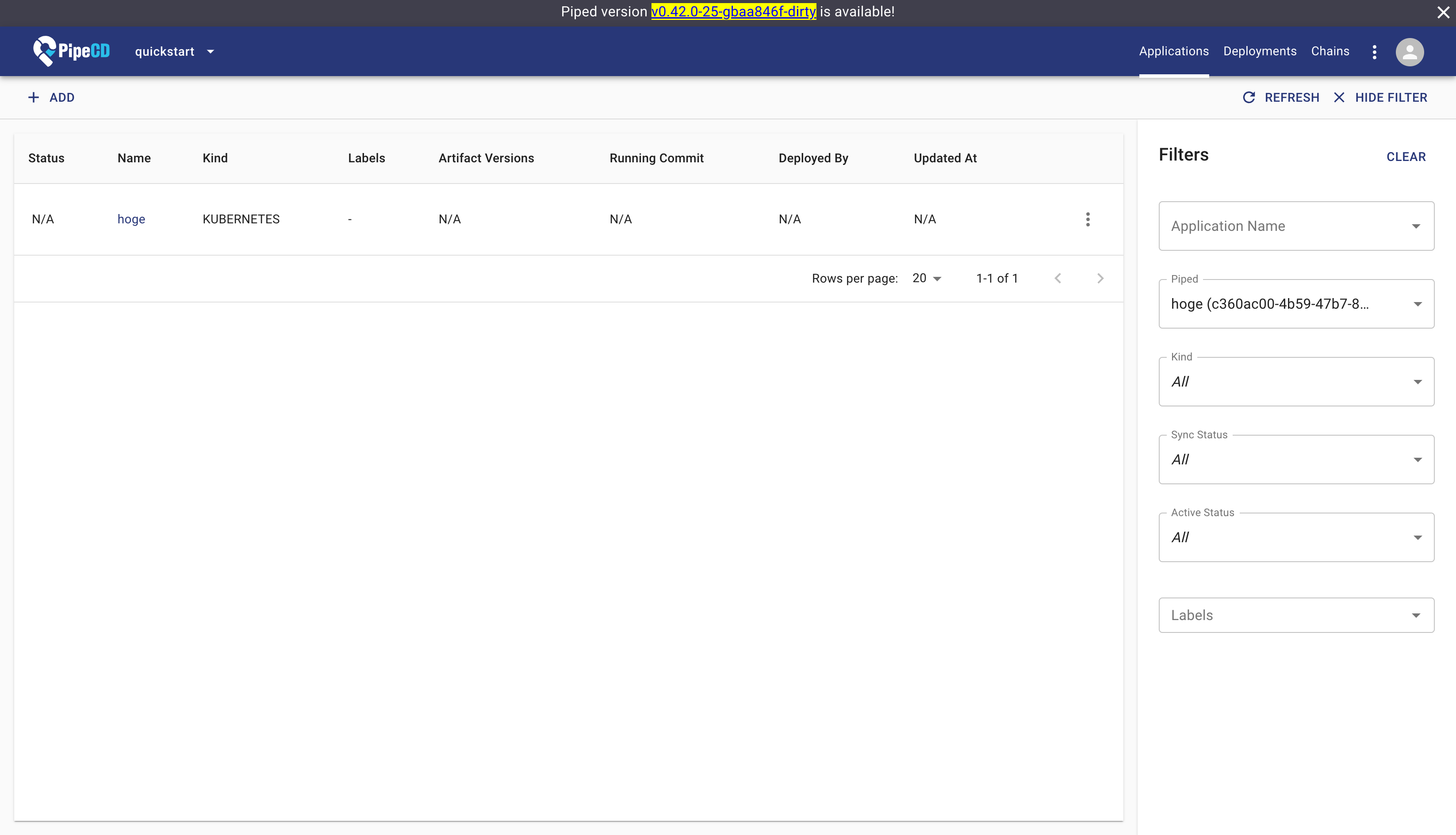Click the Labels filter field
1456x835 pixels.
click(1296, 615)
